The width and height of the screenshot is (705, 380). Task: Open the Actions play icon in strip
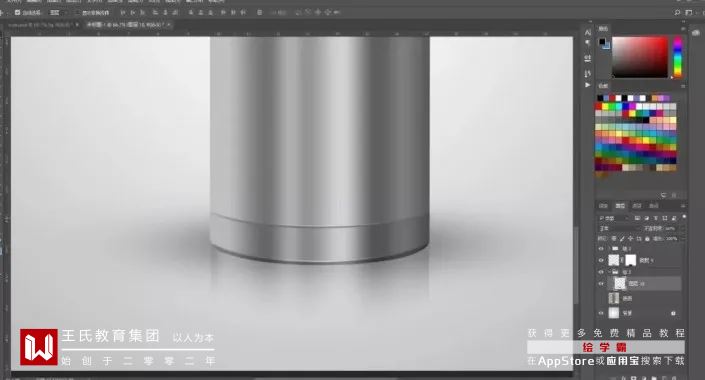click(x=588, y=85)
